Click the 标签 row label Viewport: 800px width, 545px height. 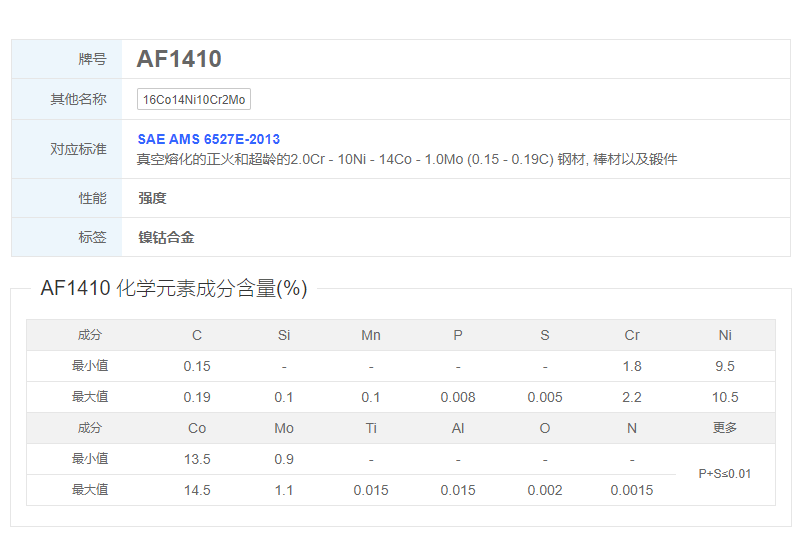tap(92, 237)
